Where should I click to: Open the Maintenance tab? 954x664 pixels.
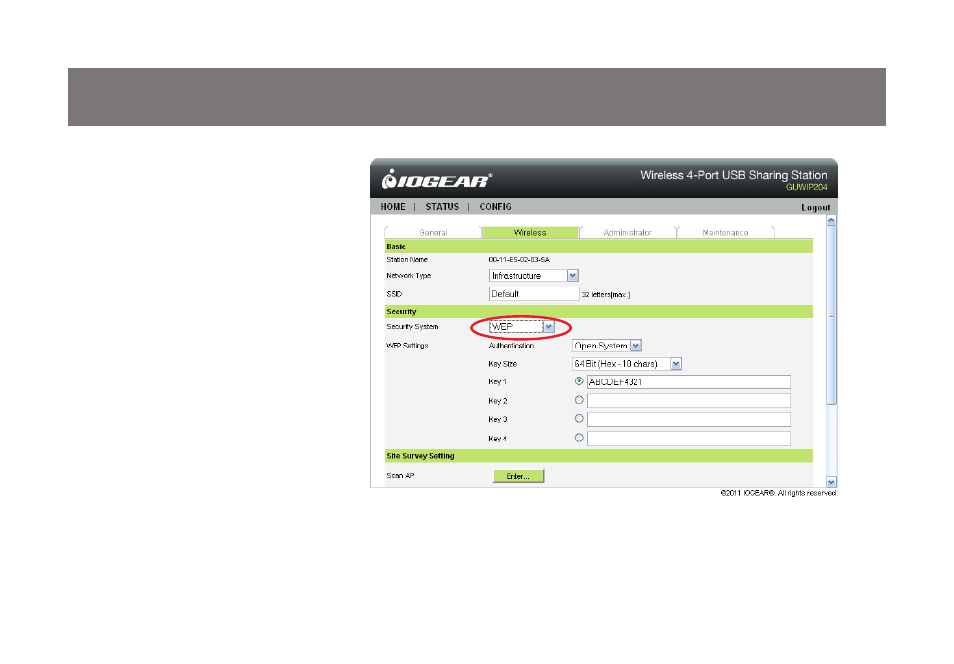tap(725, 232)
